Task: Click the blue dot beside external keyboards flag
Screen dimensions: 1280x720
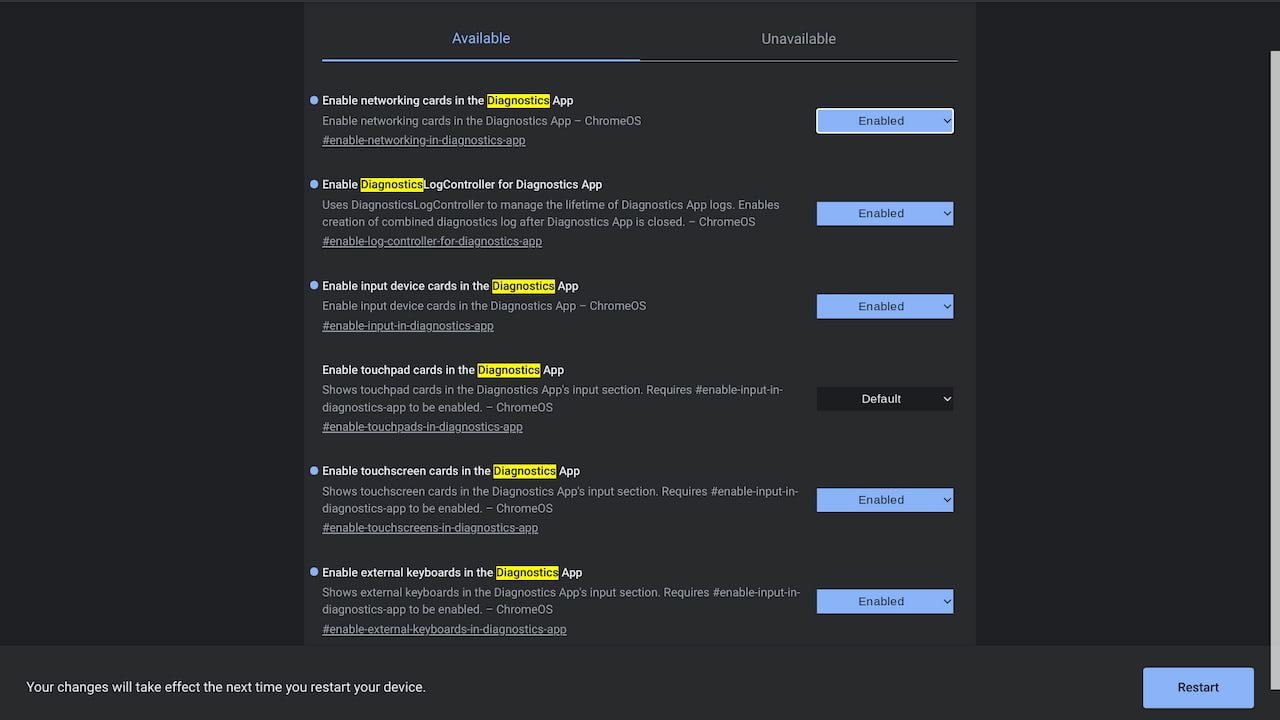Action: 314,572
